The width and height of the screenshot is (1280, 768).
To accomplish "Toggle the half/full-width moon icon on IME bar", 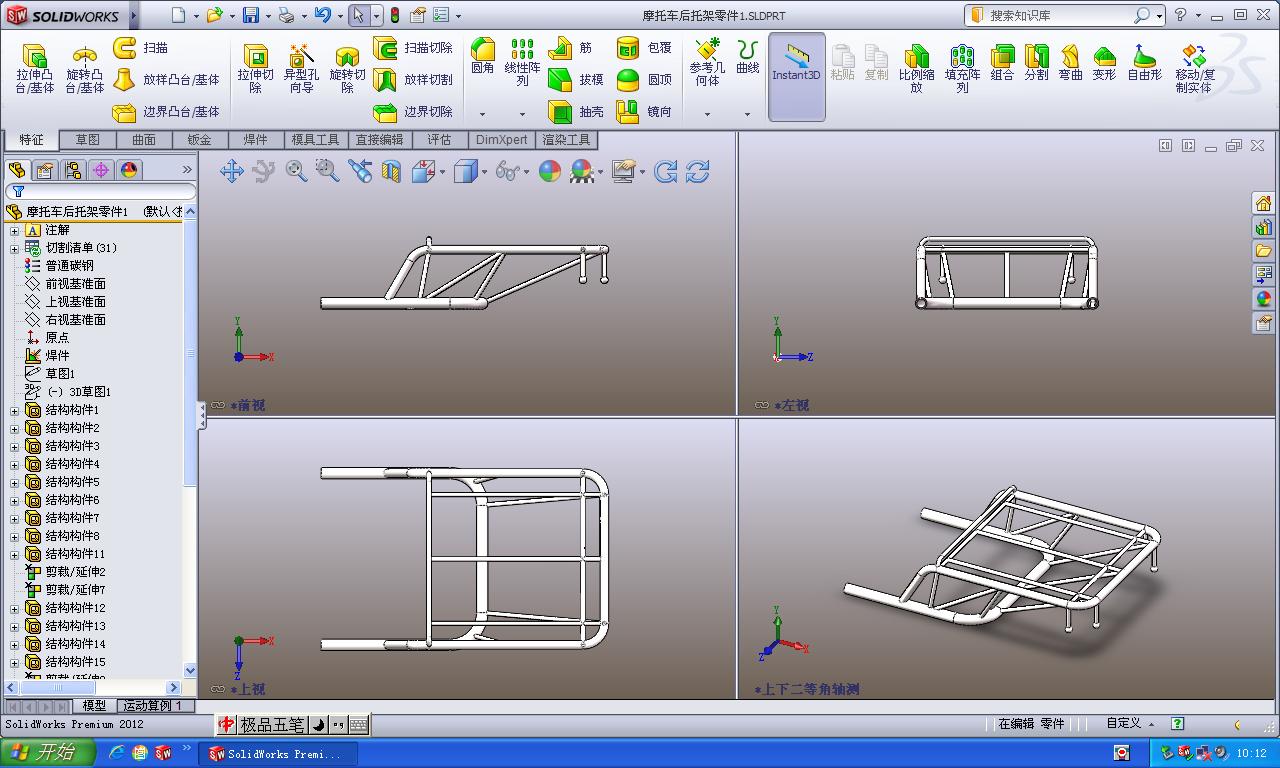I will [319, 725].
